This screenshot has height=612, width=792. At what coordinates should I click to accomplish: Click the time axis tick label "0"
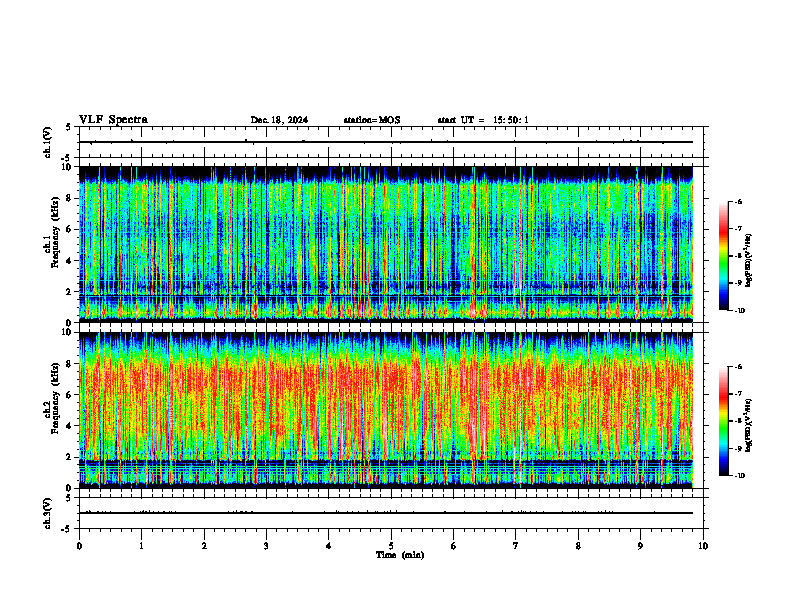79,546
